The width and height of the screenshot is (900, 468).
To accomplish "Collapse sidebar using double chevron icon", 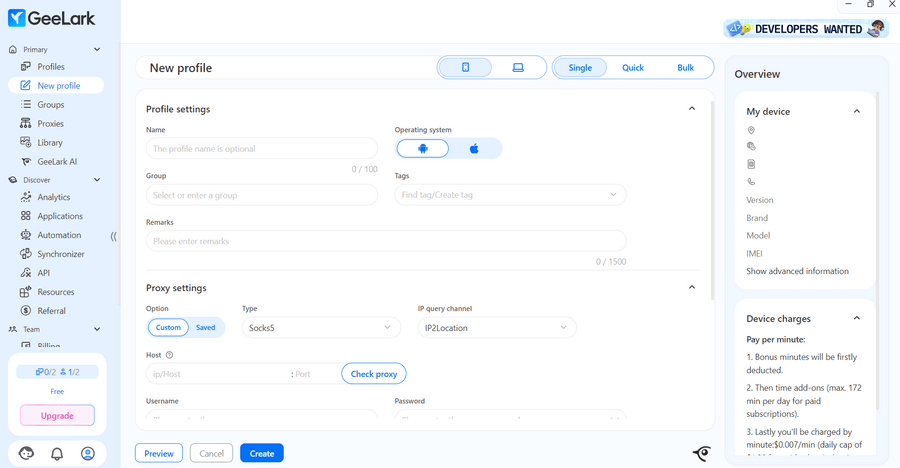I will click(x=113, y=237).
